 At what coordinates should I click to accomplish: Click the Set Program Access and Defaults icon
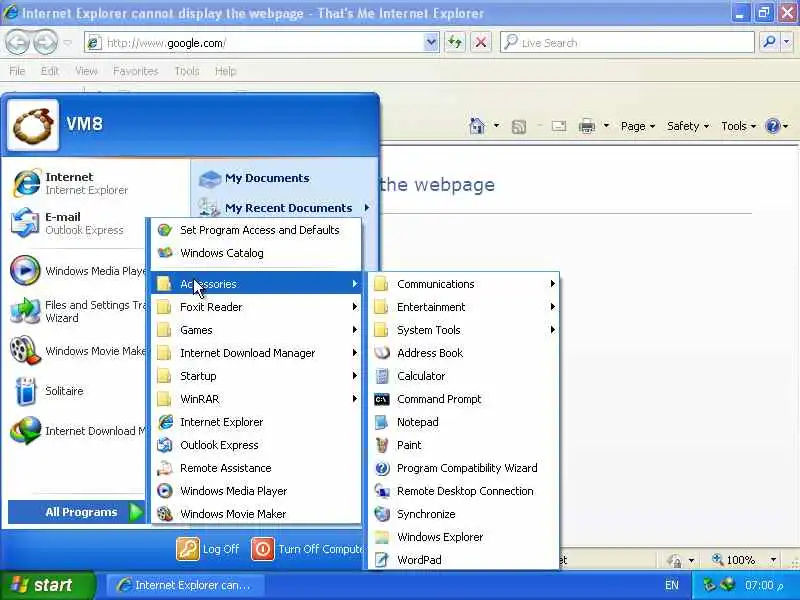tap(164, 230)
